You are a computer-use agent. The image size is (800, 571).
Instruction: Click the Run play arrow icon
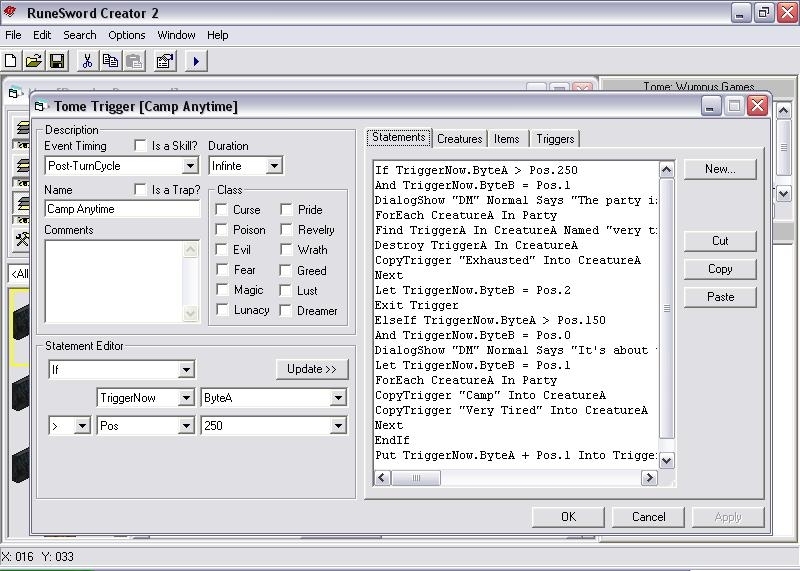coord(196,61)
